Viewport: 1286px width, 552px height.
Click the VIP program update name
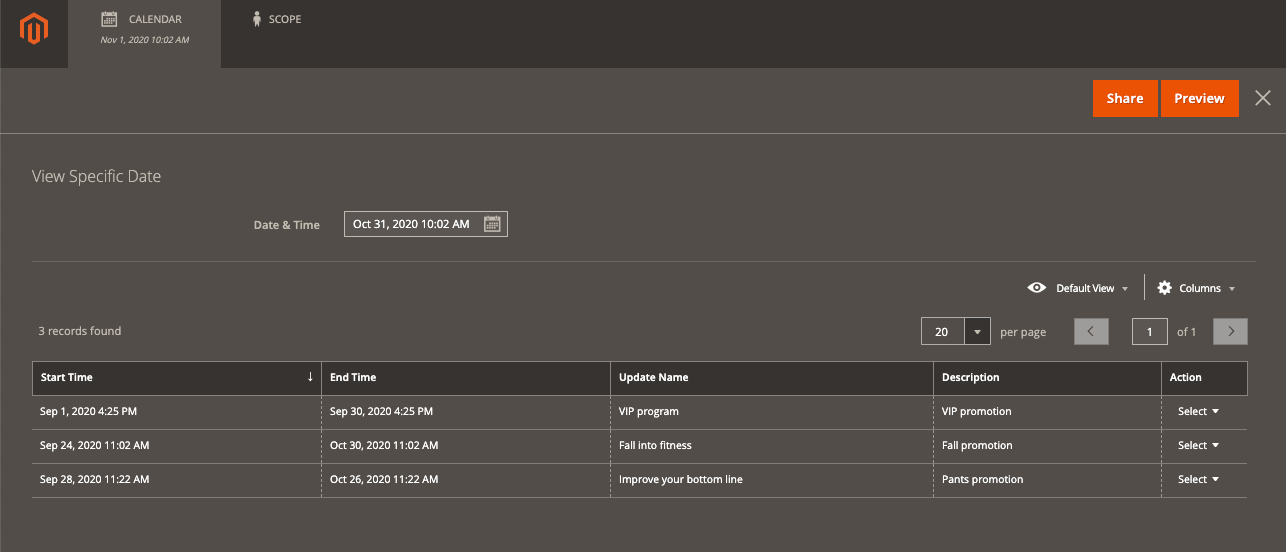(x=649, y=411)
